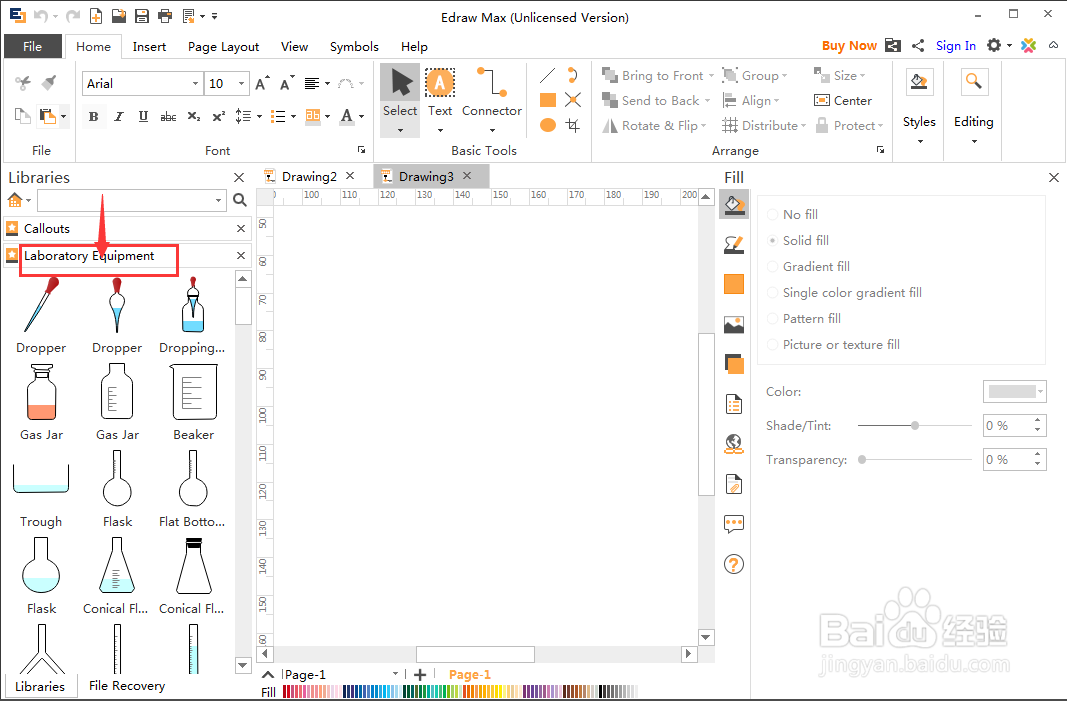The height and width of the screenshot is (701, 1067).
Task: Open the Page-1 page selector dropdown
Action: pos(395,674)
